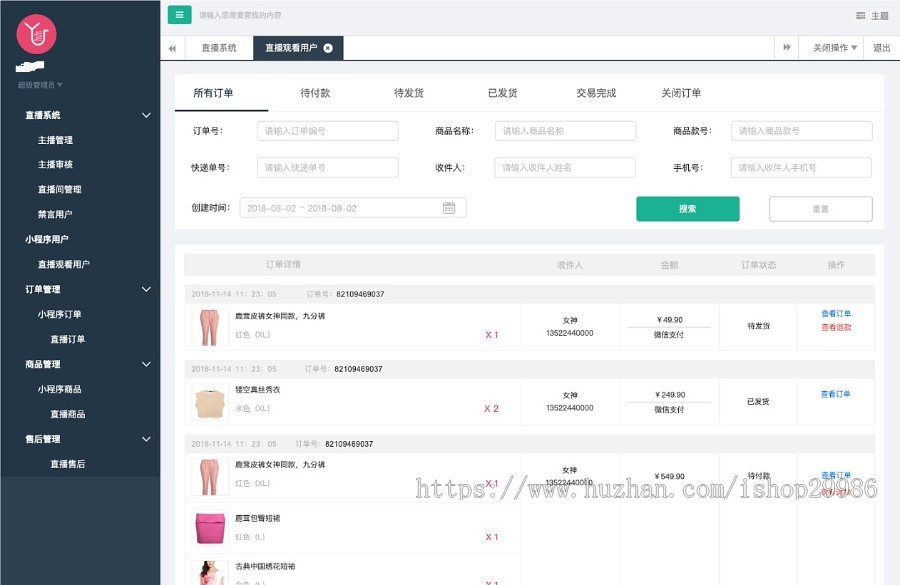
Task: Click the ¥49.90 amount cell
Action: point(669,320)
